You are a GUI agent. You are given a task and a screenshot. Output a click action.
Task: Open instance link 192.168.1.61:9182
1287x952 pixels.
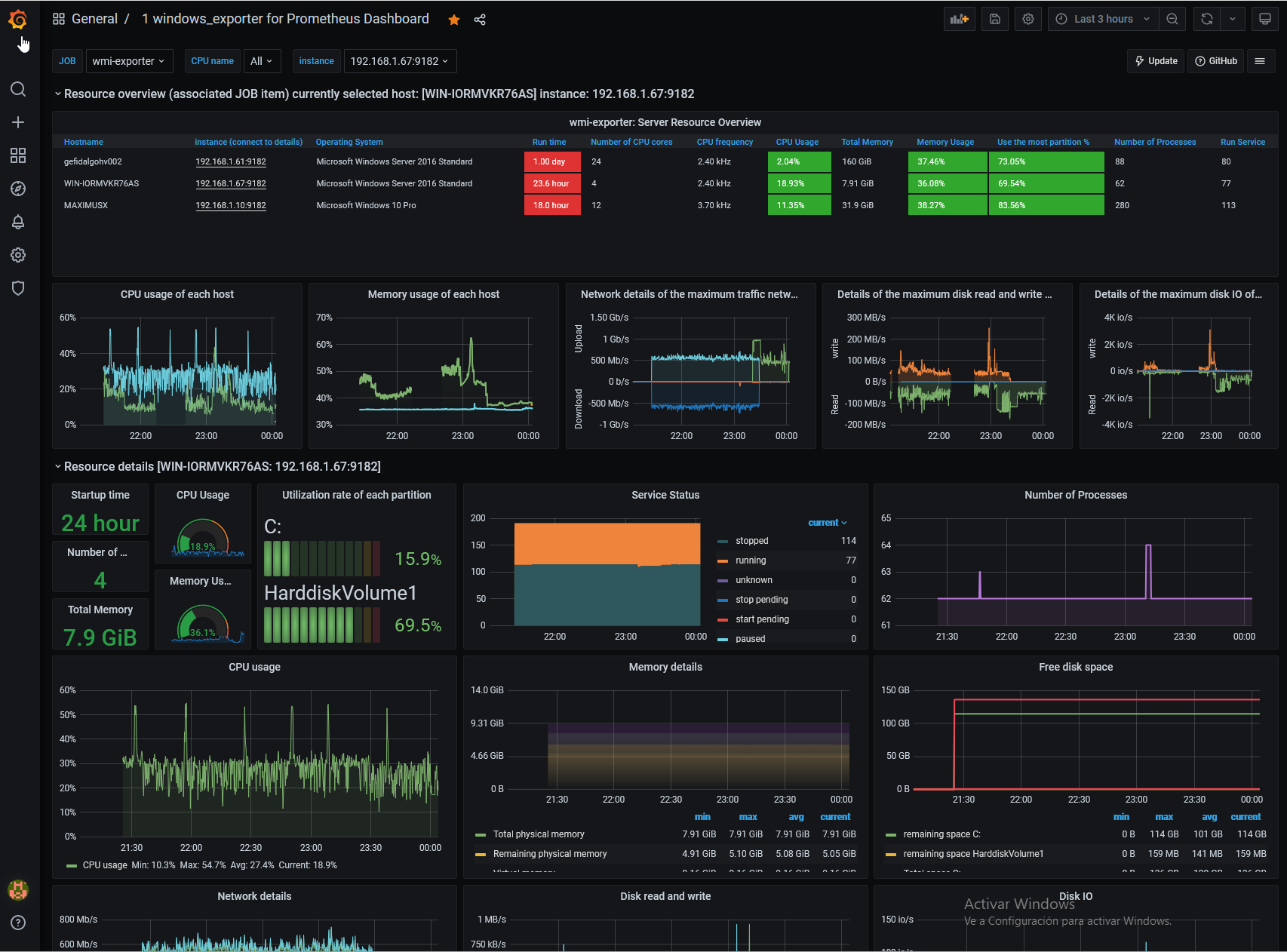click(x=231, y=161)
